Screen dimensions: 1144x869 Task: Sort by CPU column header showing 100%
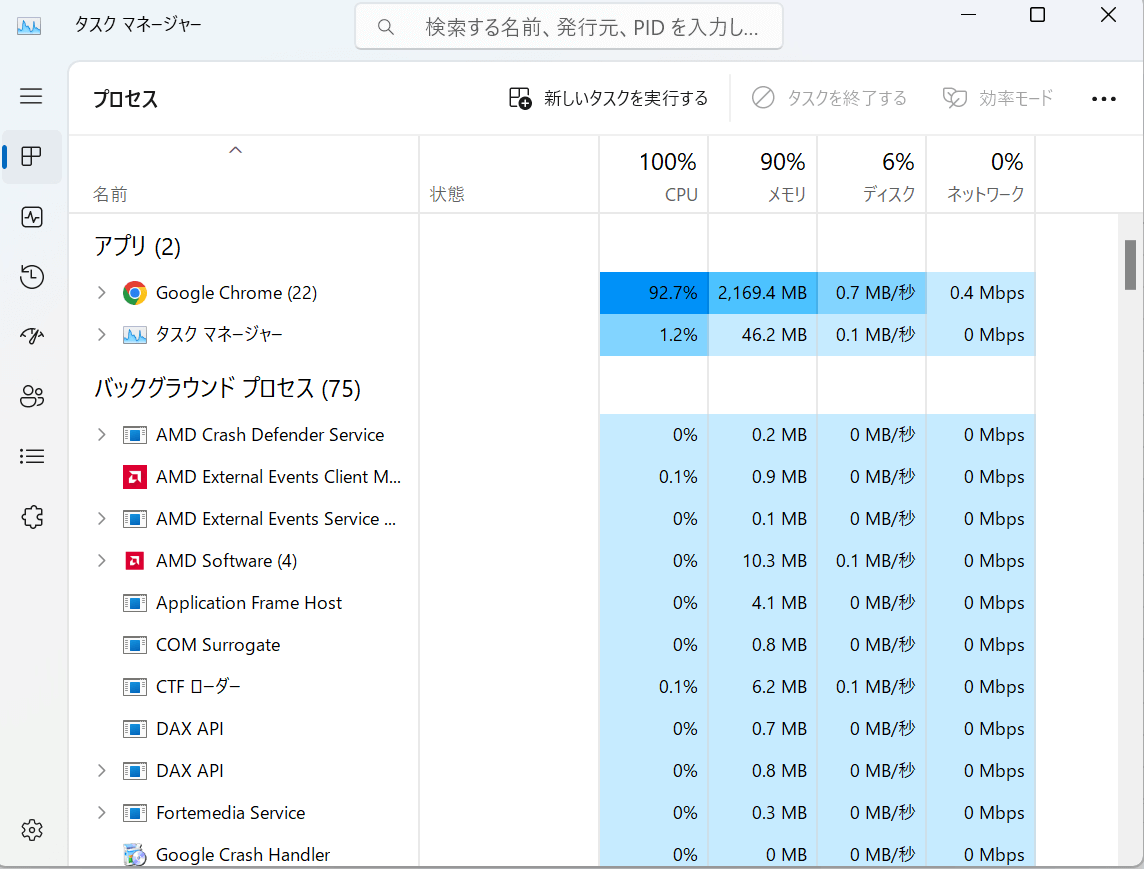click(x=653, y=175)
